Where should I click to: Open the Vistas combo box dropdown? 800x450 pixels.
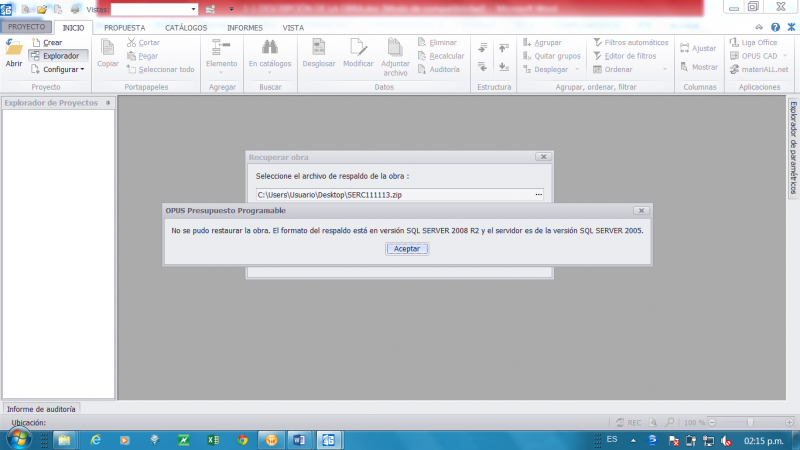coord(193,8)
